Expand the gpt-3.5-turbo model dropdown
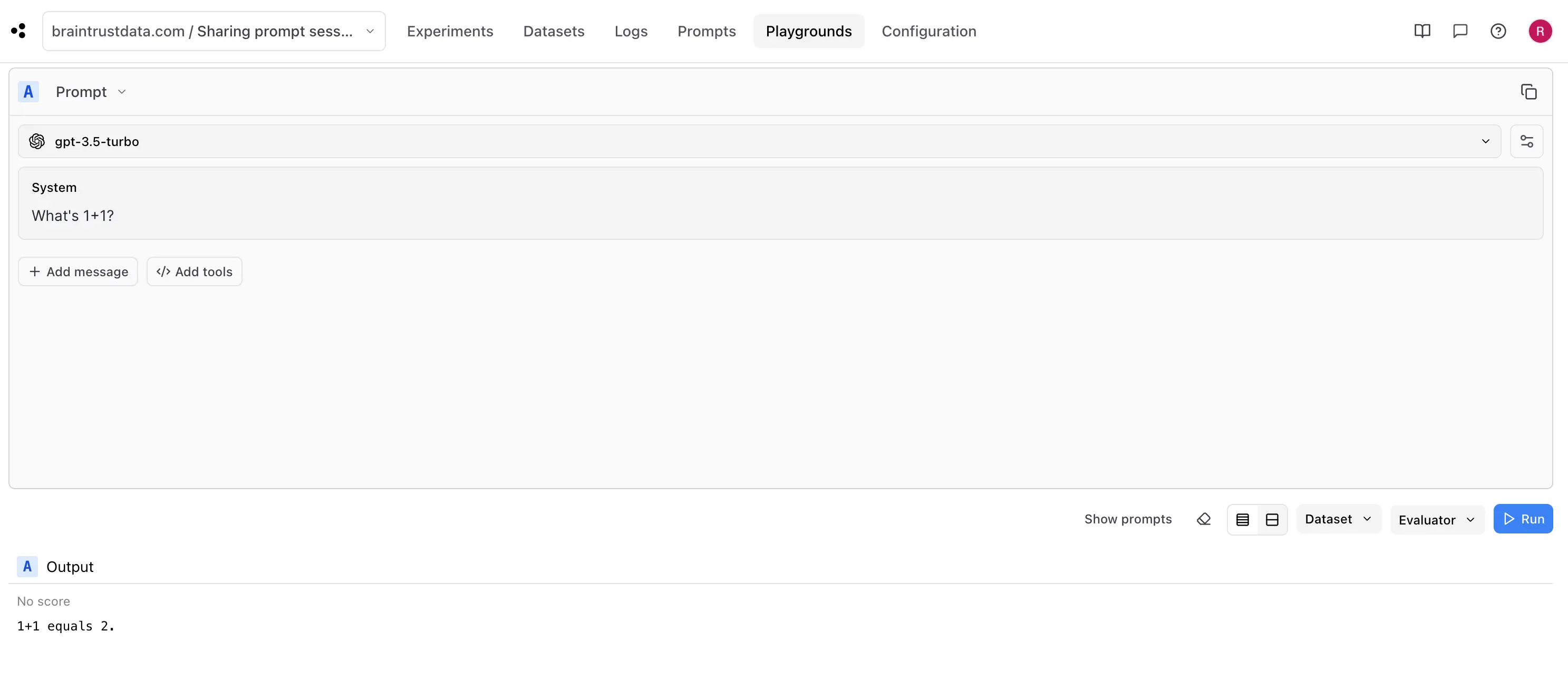 tap(759, 141)
